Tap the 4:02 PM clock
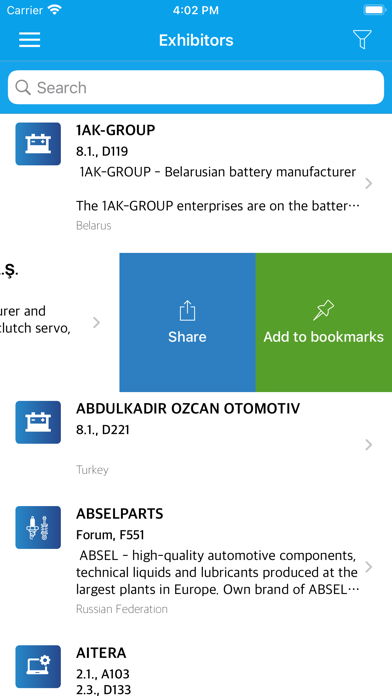This screenshot has width=392, height=696. (196, 10)
